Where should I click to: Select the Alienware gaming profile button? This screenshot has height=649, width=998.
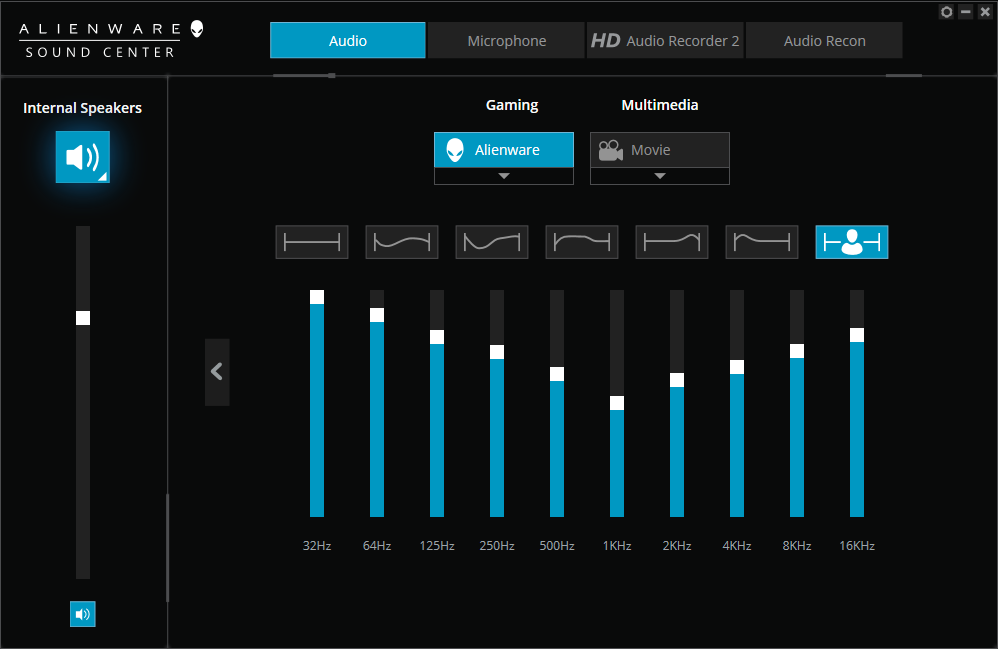[503, 150]
